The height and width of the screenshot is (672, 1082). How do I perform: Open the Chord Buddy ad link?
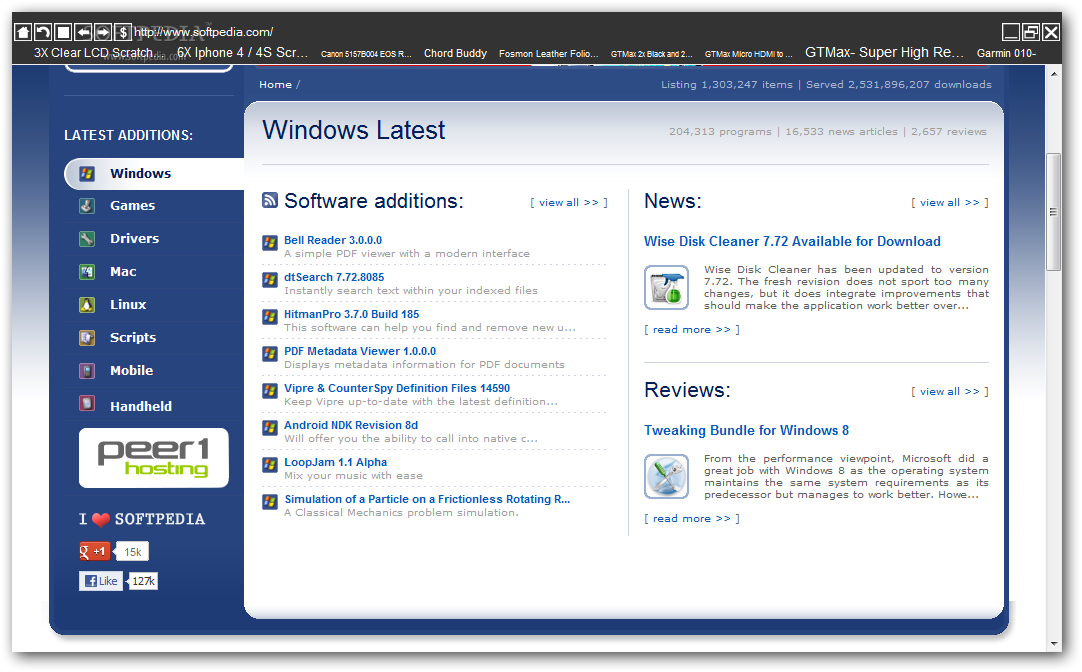[x=455, y=53]
